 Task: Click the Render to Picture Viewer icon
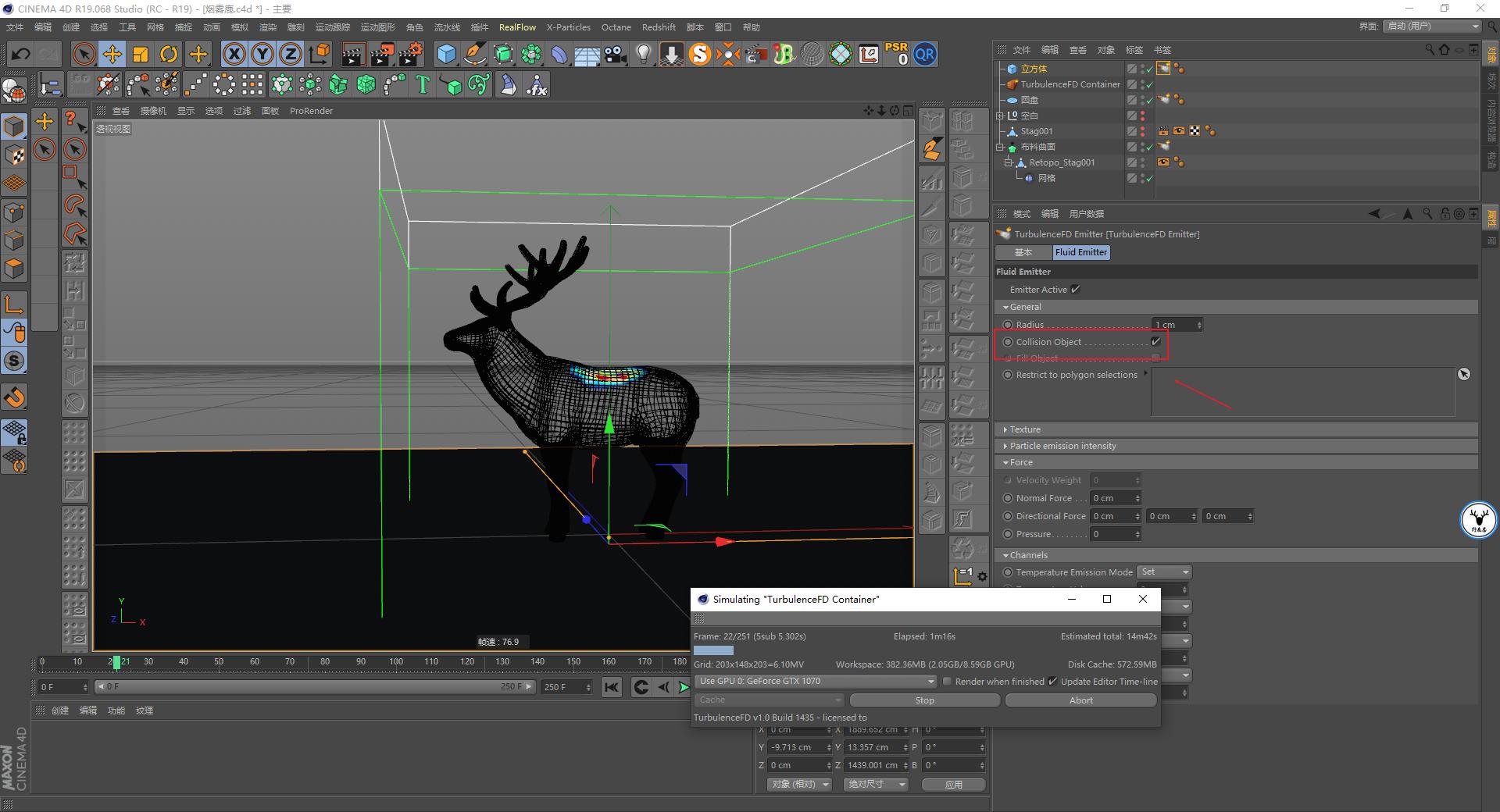coord(380,54)
